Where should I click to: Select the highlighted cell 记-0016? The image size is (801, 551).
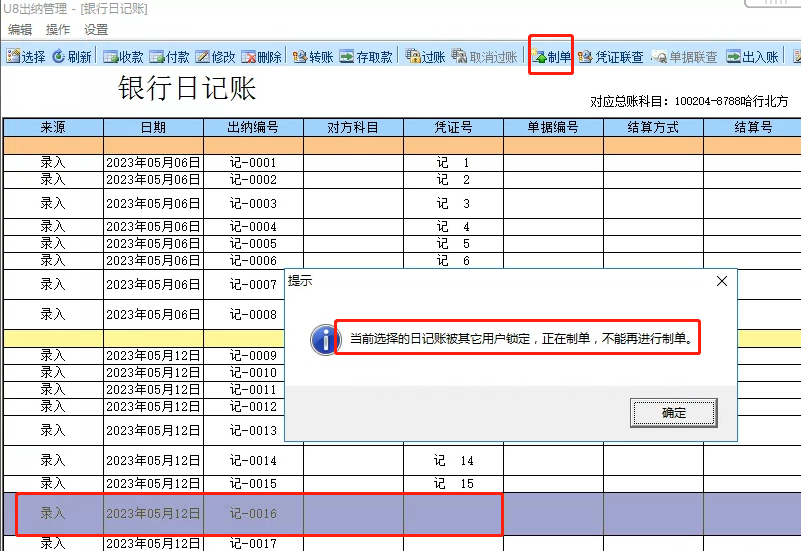pos(253,514)
